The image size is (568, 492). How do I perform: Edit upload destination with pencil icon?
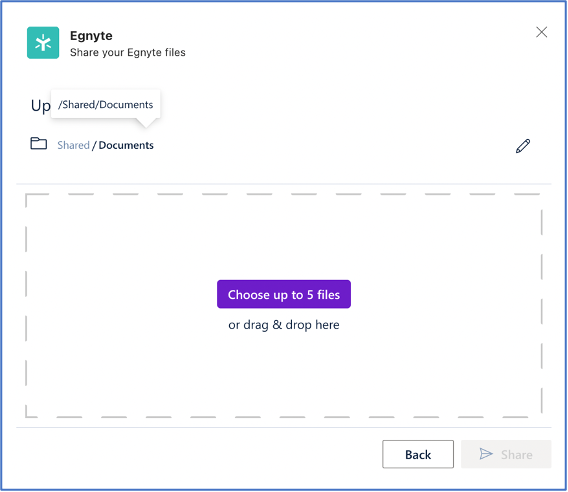523,146
